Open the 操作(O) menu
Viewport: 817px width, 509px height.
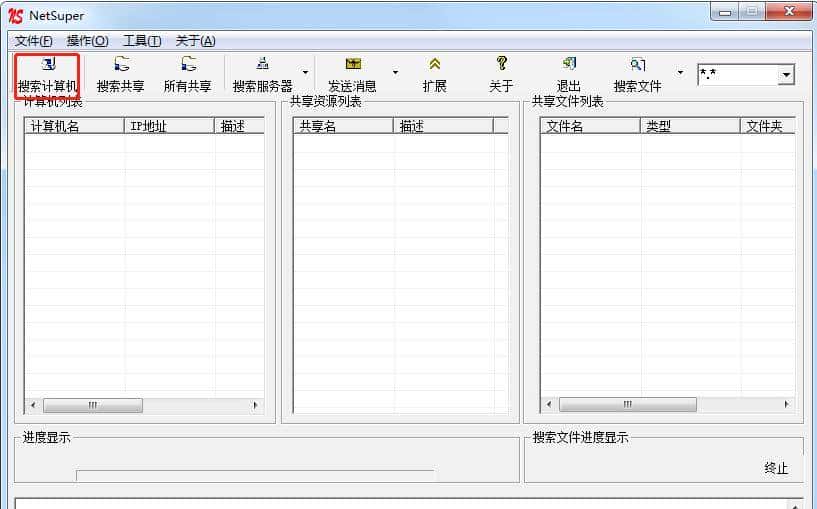coord(88,41)
